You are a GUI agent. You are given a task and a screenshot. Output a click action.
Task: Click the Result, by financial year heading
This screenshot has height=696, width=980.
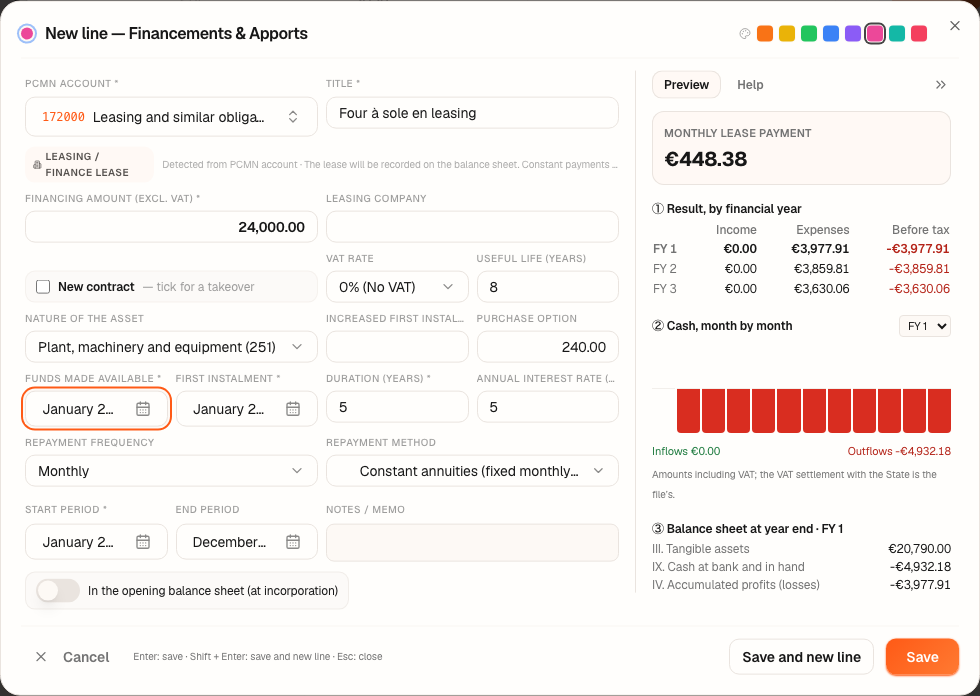[x=727, y=209]
